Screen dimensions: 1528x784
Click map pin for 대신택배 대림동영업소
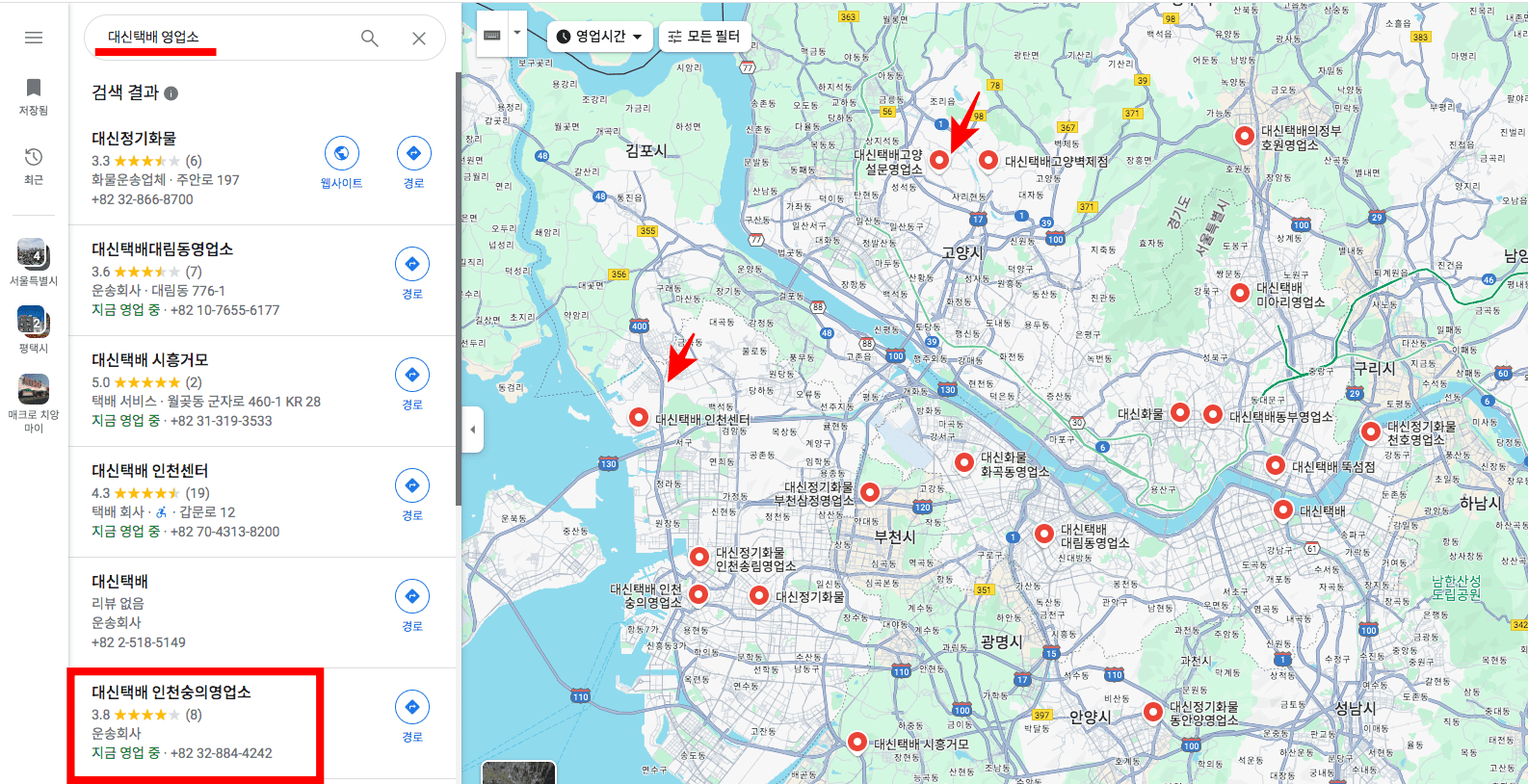point(1044,534)
